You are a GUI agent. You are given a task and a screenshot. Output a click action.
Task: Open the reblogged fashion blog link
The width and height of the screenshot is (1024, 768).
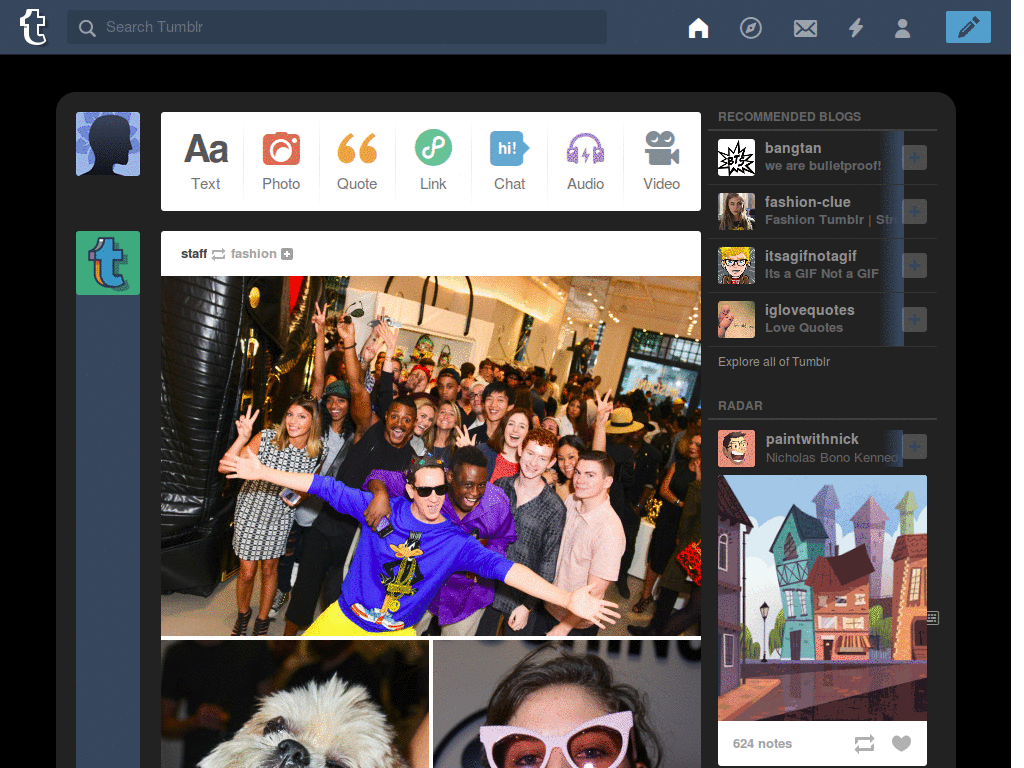[x=253, y=253]
